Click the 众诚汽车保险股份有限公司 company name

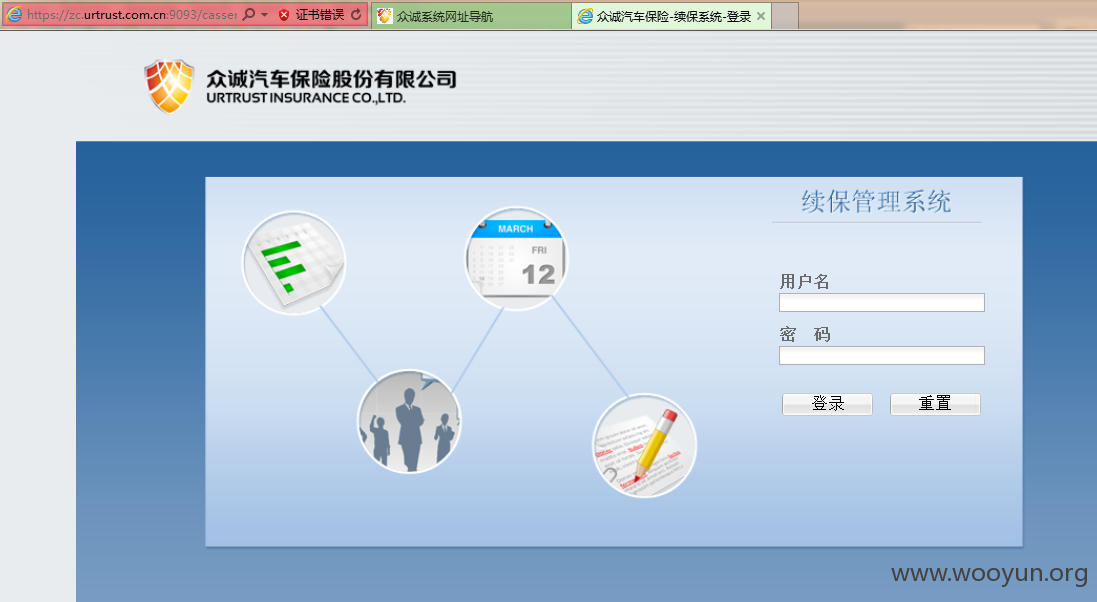click(x=331, y=79)
